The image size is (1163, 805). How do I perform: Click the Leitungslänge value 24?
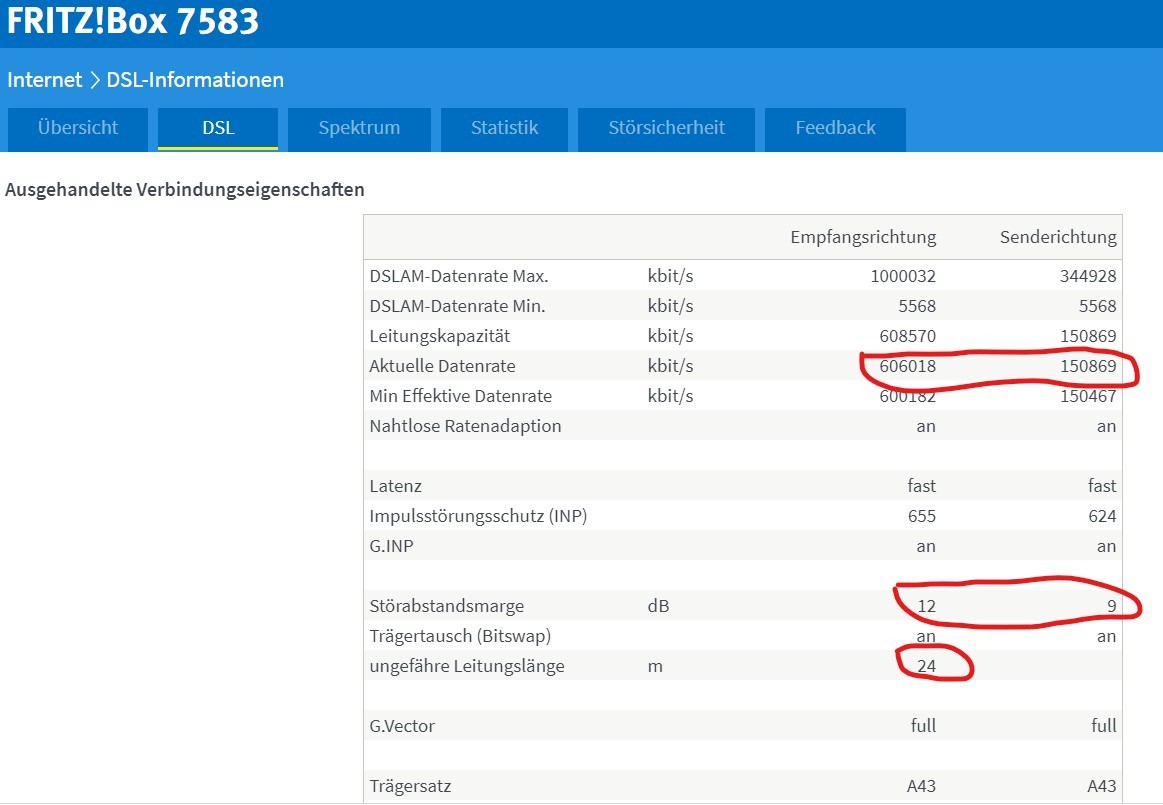coord(926,666)
